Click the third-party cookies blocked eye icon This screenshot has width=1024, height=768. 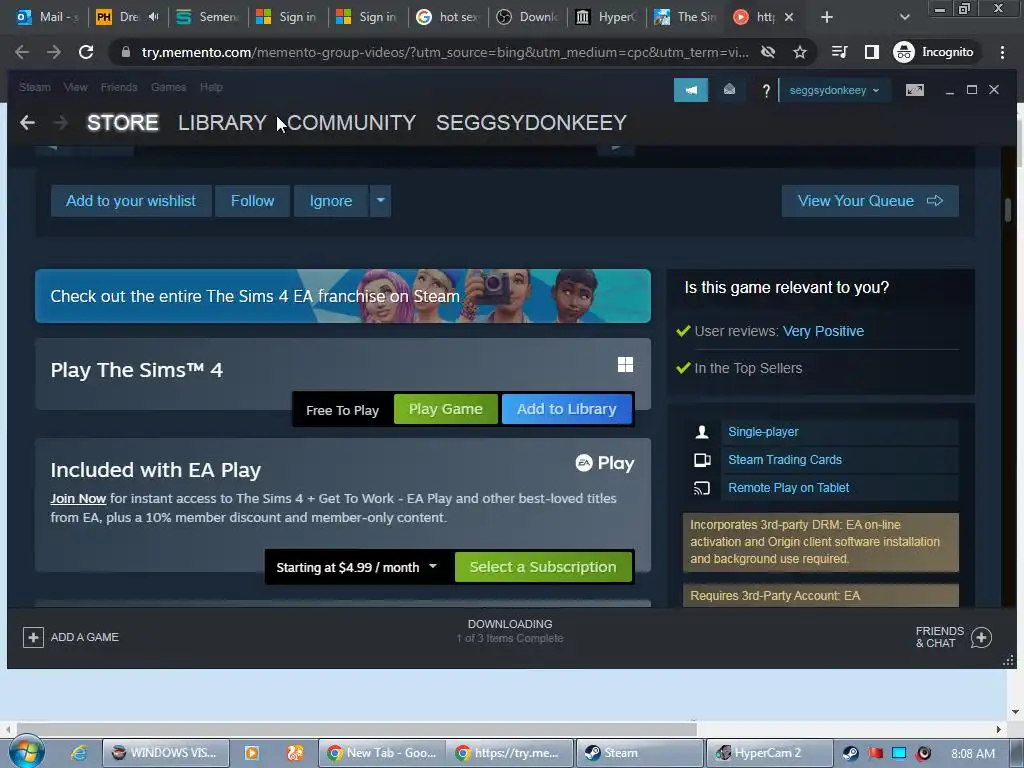pos(768,52)
